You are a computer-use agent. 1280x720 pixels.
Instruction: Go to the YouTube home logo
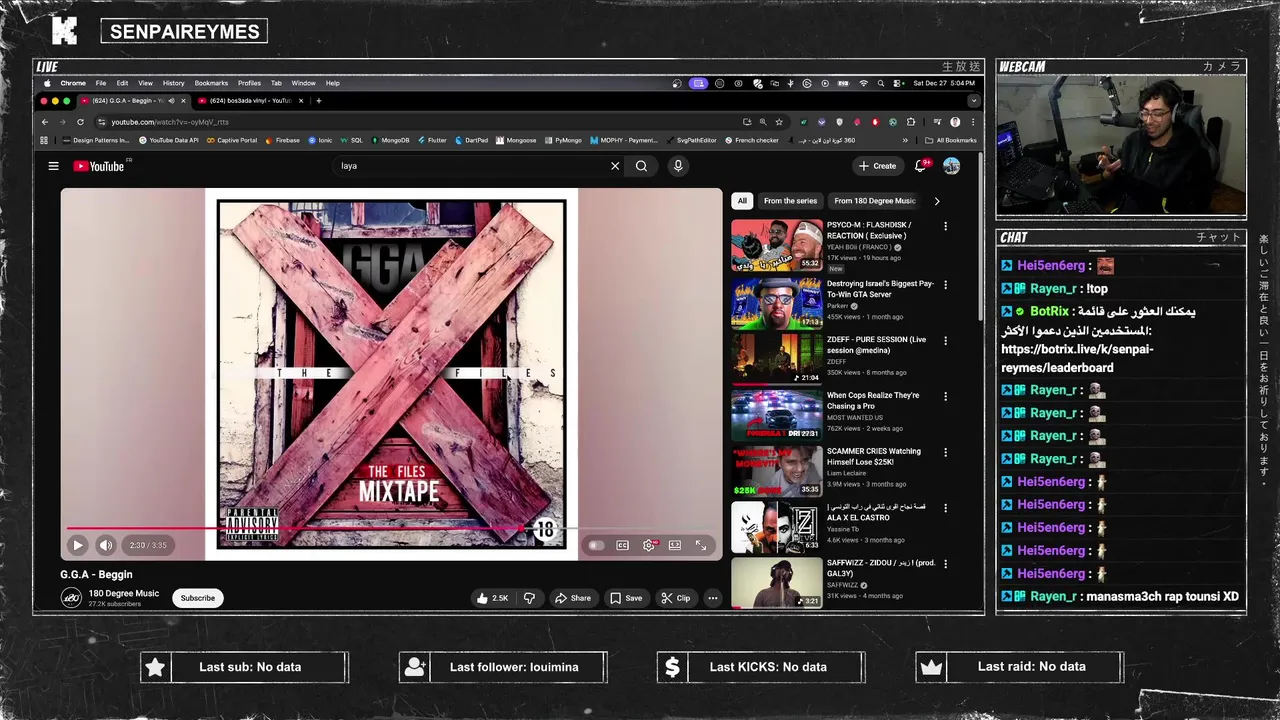click(x=99, y=166)
